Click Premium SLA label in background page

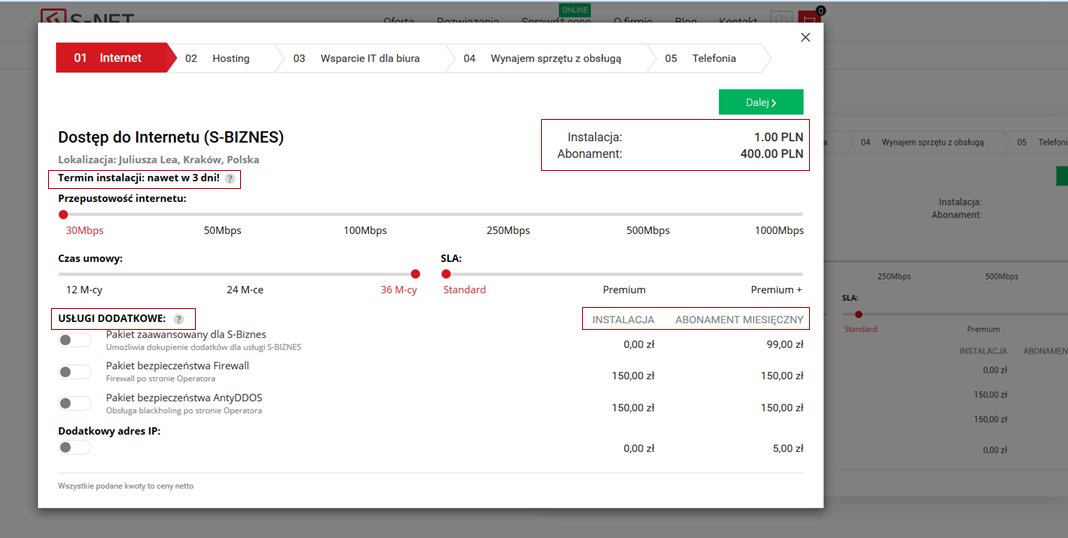pyautogui.click(x=983, y=329)
